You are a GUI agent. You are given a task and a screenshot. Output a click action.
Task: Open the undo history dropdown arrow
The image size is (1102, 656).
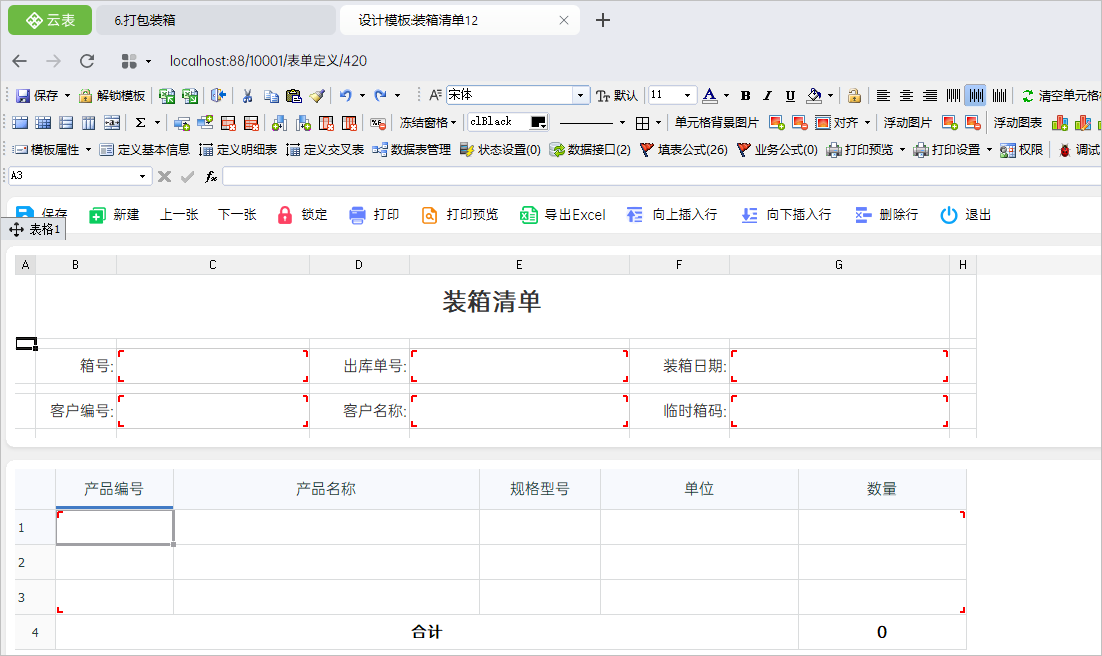coord(363,96)
